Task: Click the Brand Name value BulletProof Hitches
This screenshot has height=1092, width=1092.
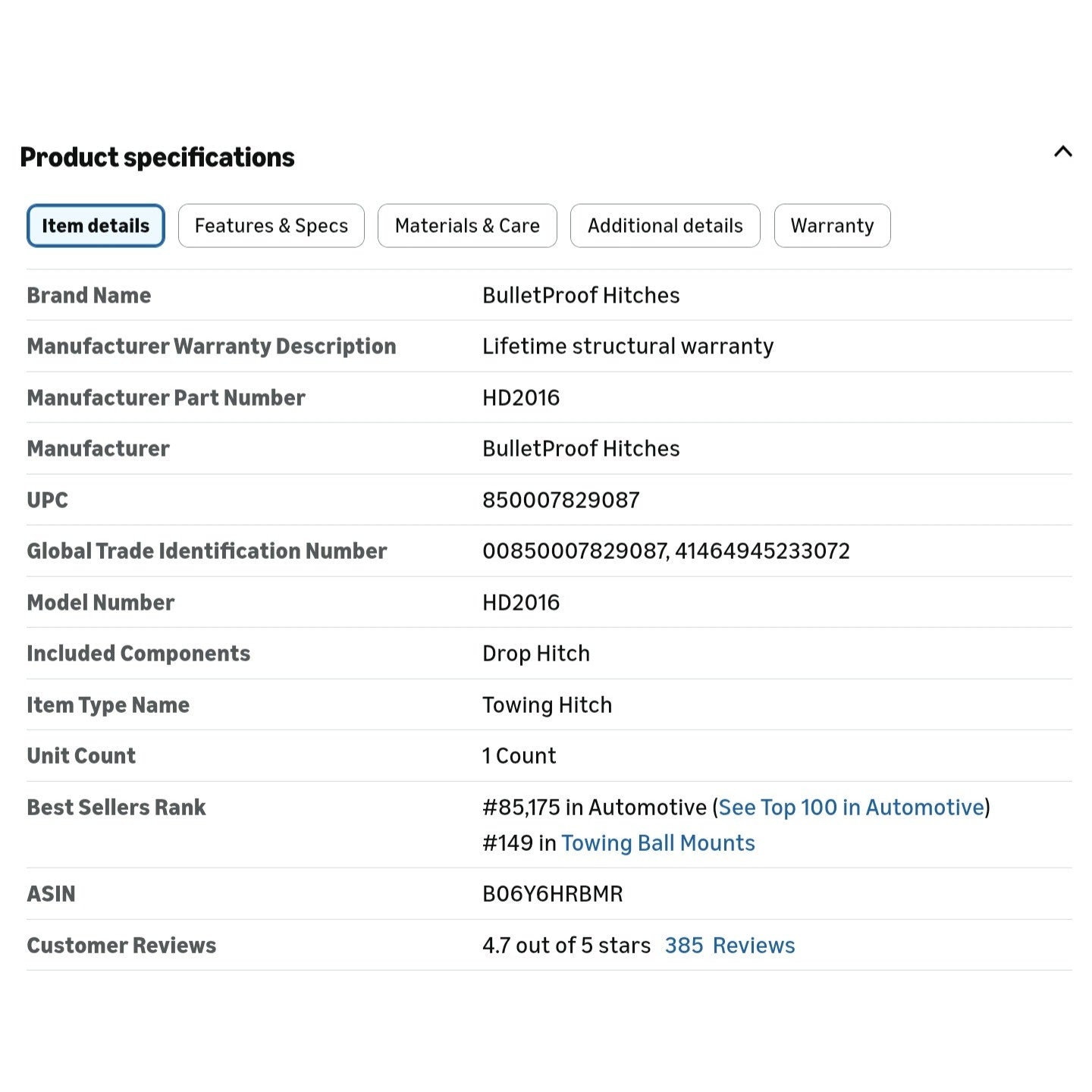Action: [581, 295]
